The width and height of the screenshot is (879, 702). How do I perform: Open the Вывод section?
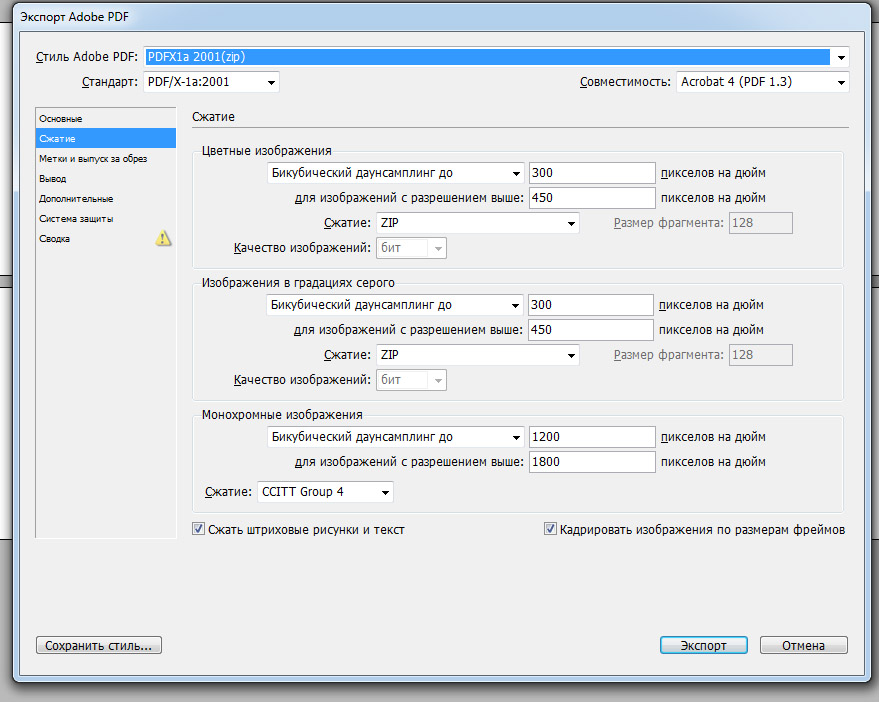105,179
